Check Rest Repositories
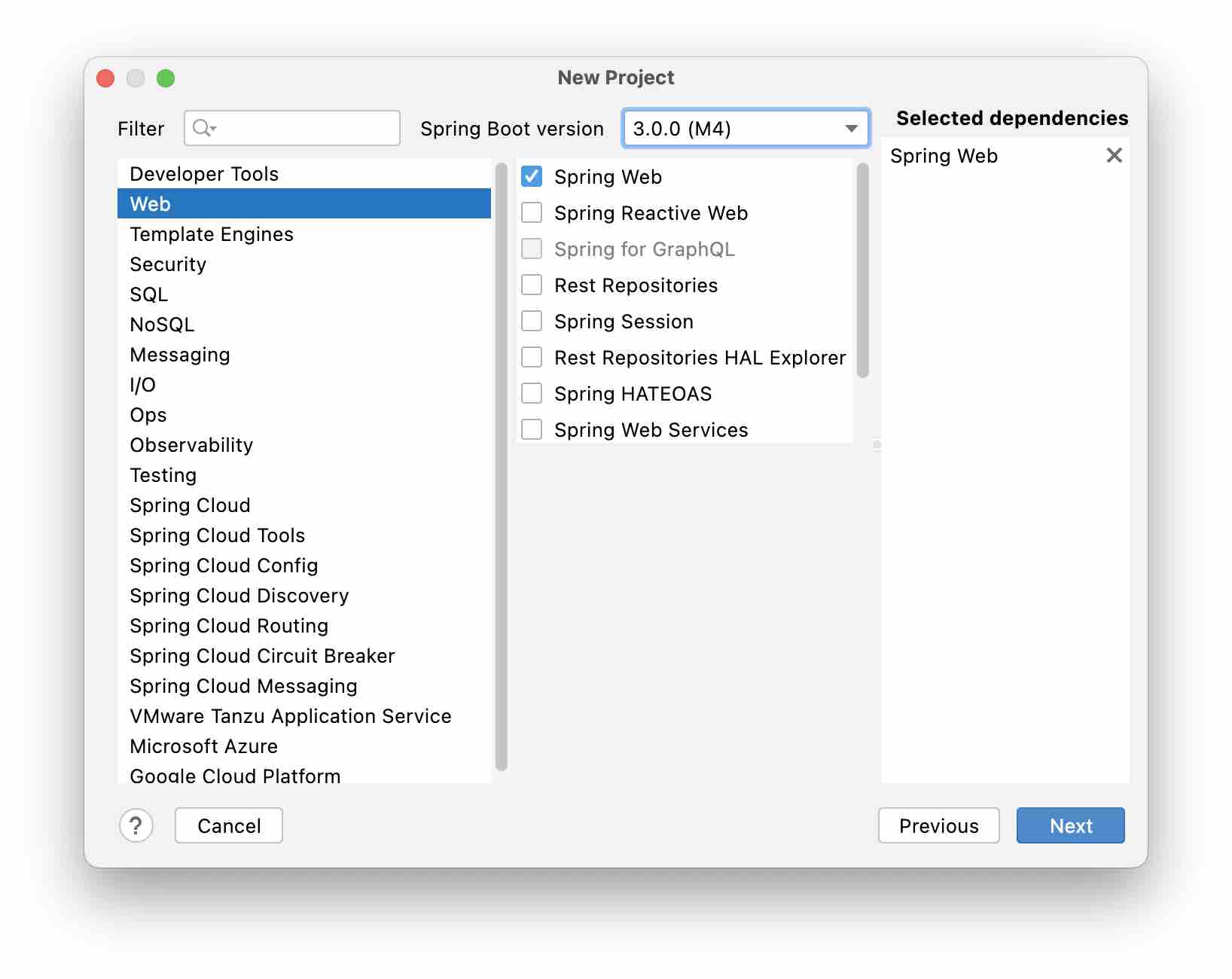 [531, 285]
